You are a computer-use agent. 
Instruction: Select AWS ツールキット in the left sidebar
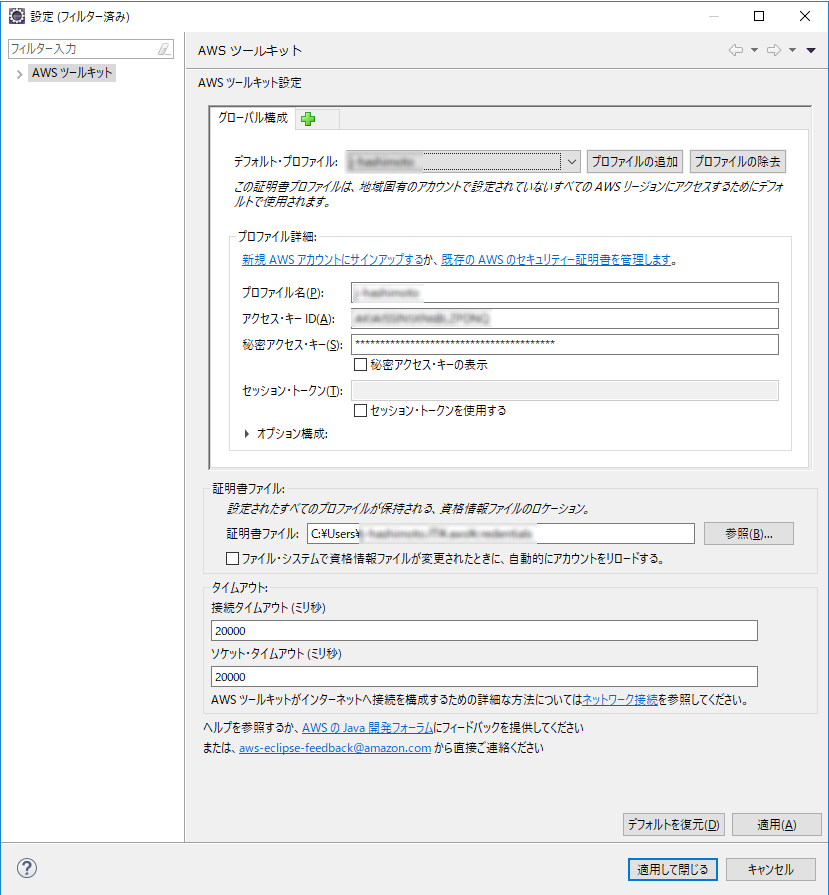(70, 72)
